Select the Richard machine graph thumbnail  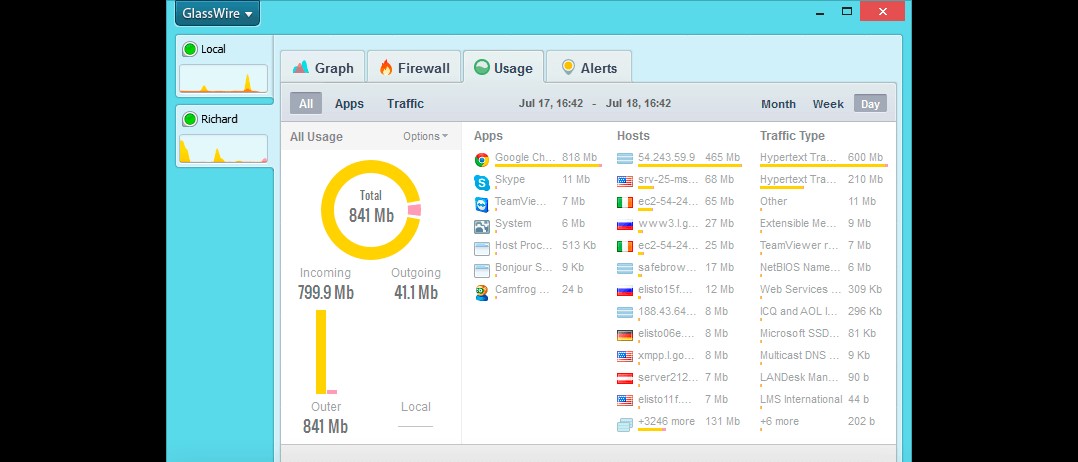[223, 149]
